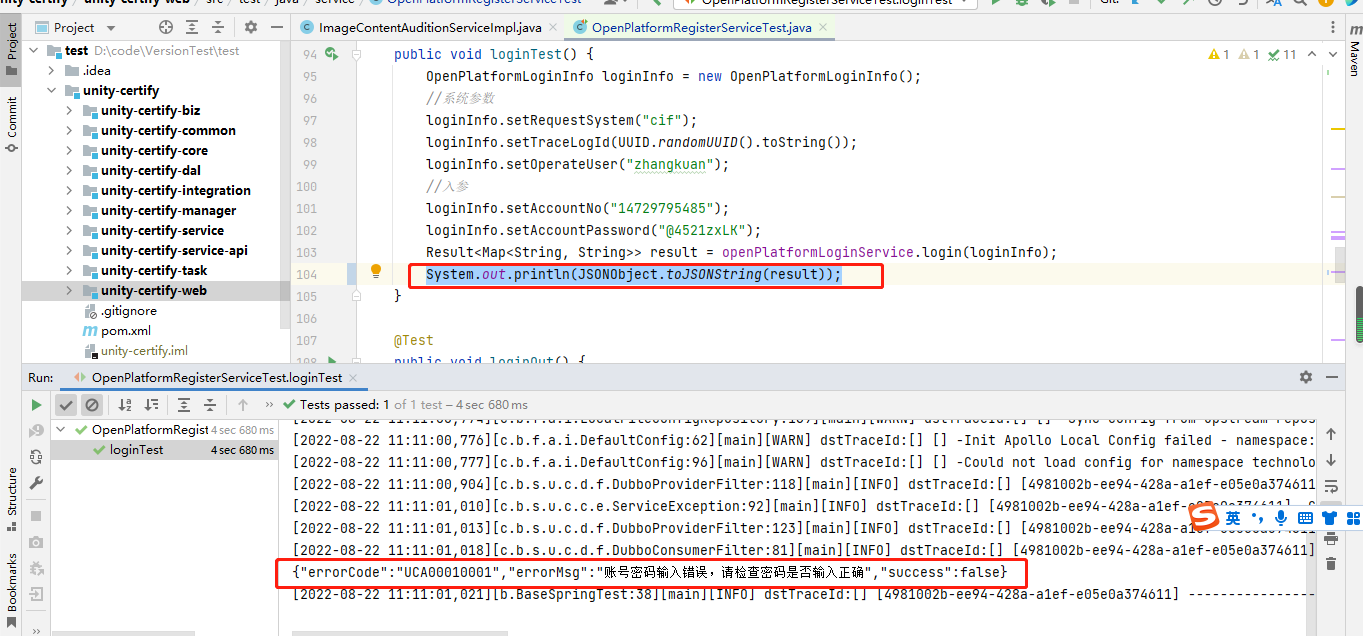
Task: Expand unity-certify-biz module
Action: [x=70, y=110]
